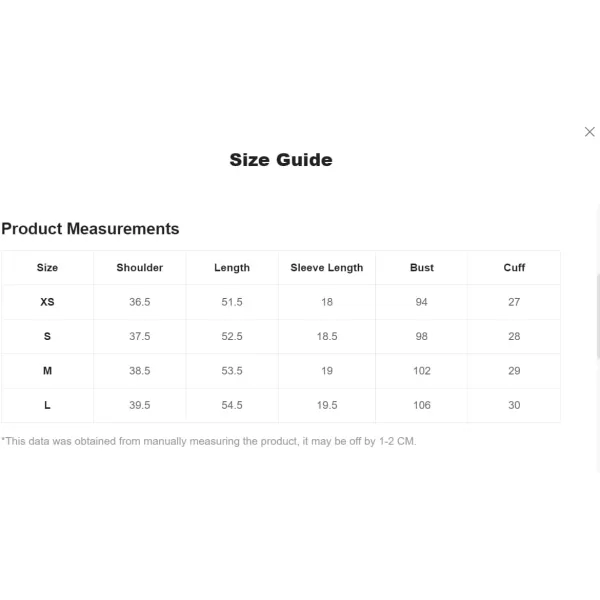
Task: Click the Product Measurements heading
Action: coord(90,229)
